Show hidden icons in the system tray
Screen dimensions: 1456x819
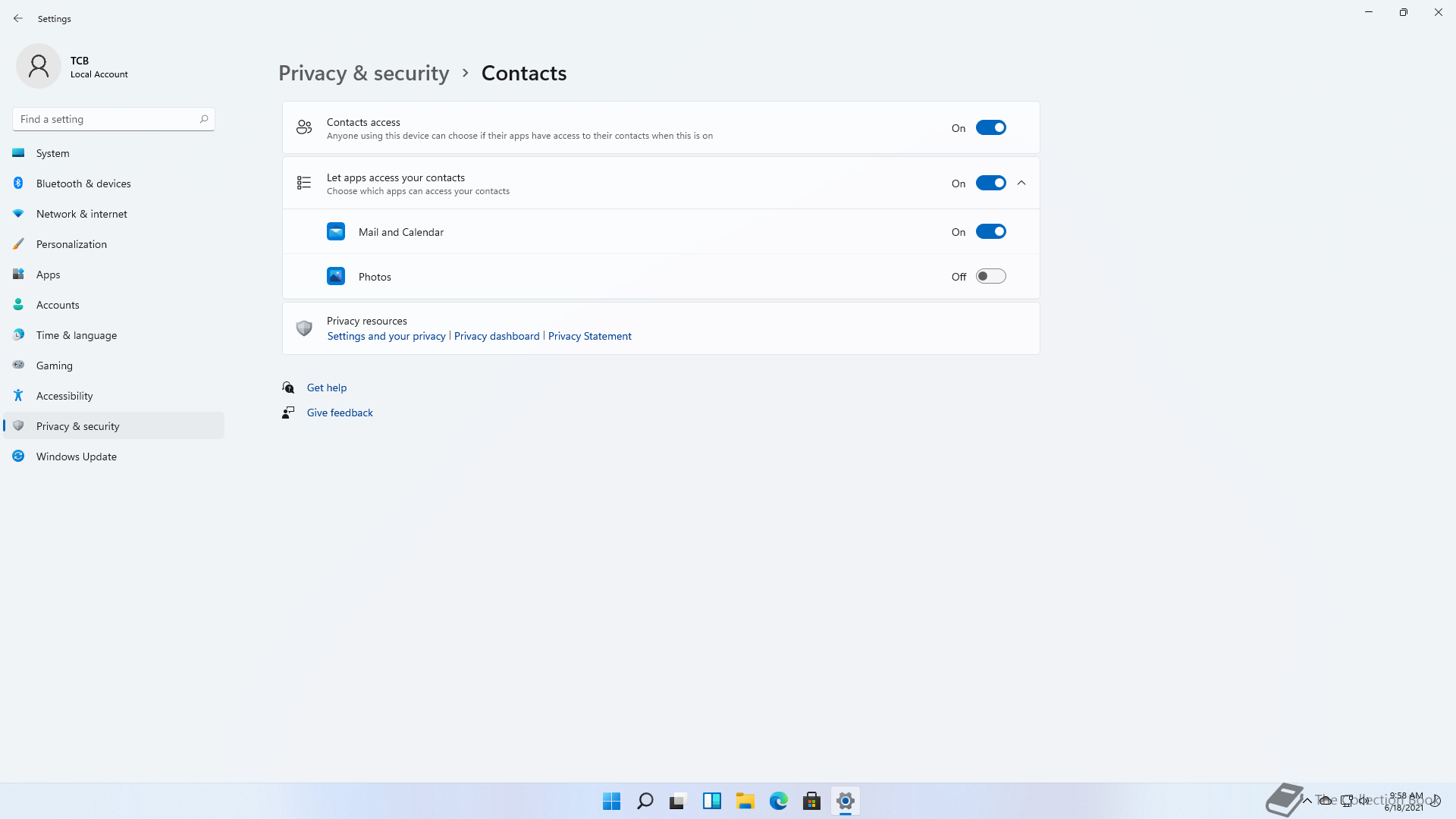click(1307, 800)
